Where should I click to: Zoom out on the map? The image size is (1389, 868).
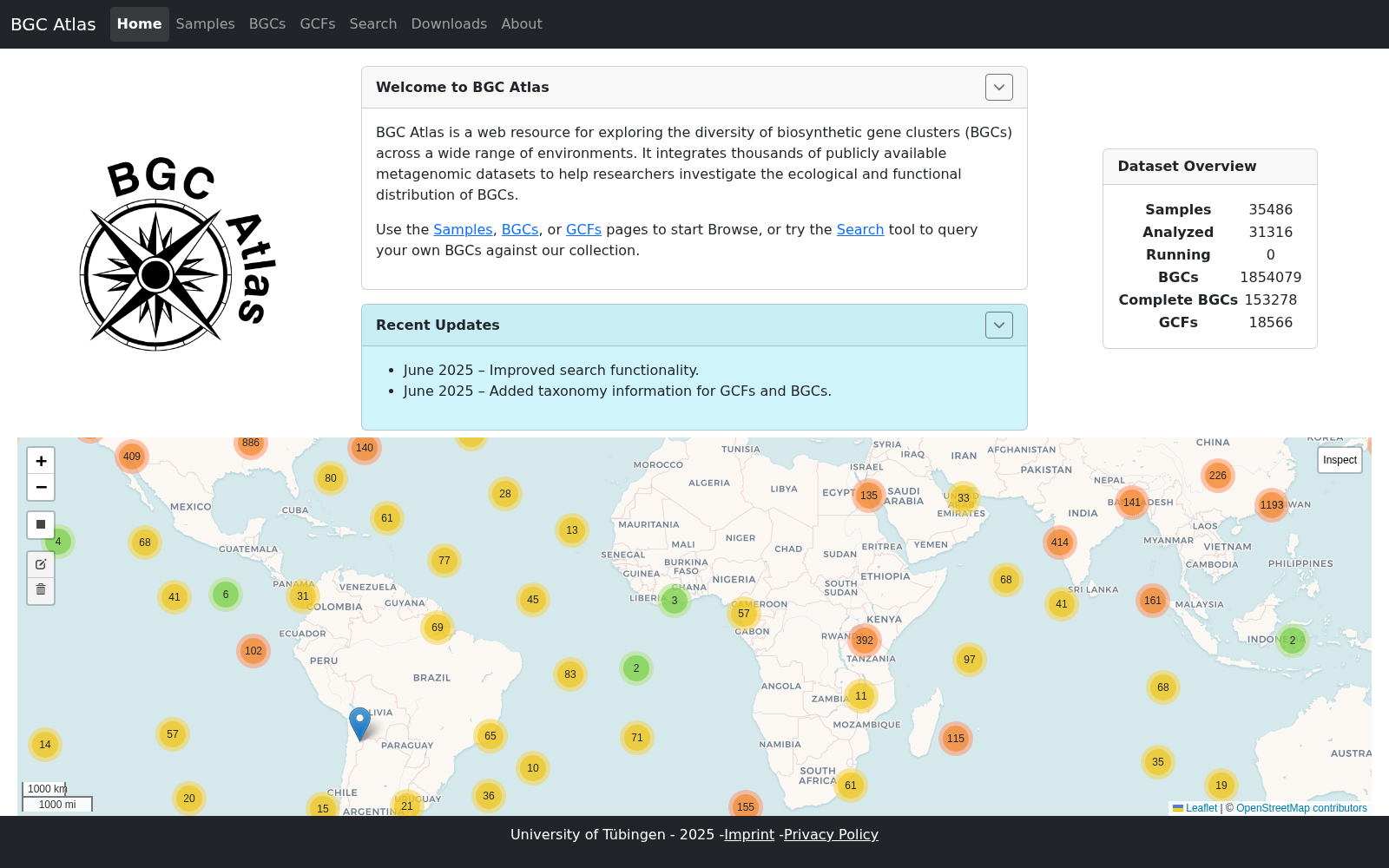[41, 487]
